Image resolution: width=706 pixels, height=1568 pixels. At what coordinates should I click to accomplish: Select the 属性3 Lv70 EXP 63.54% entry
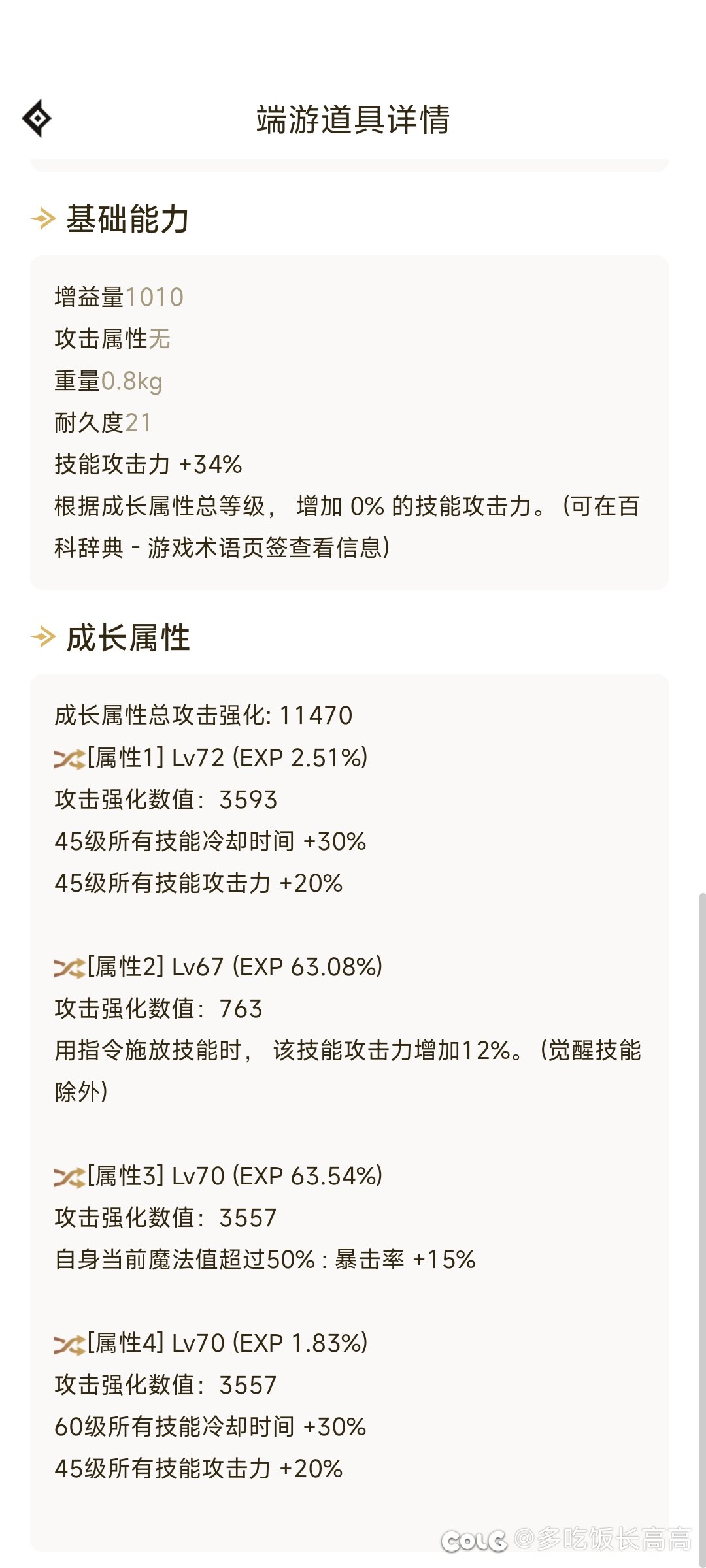click(235, 1176)
